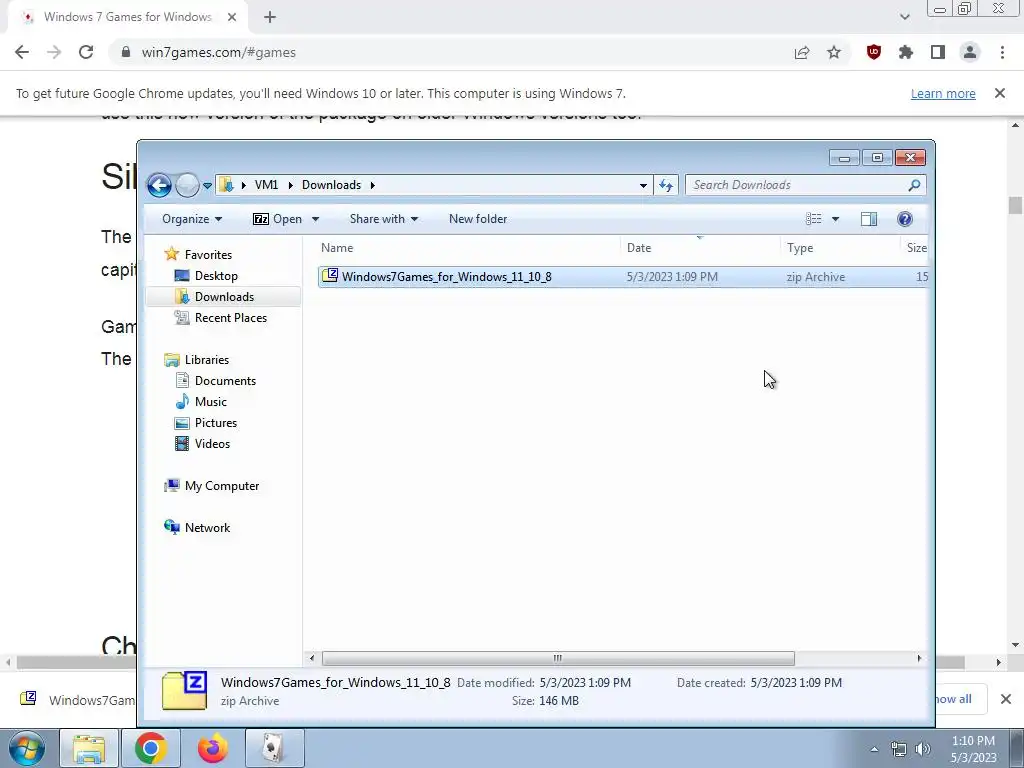Toggle the preview pane
Image resolution: width=1024 pixels, height=768 pixels.
(869, 219)
